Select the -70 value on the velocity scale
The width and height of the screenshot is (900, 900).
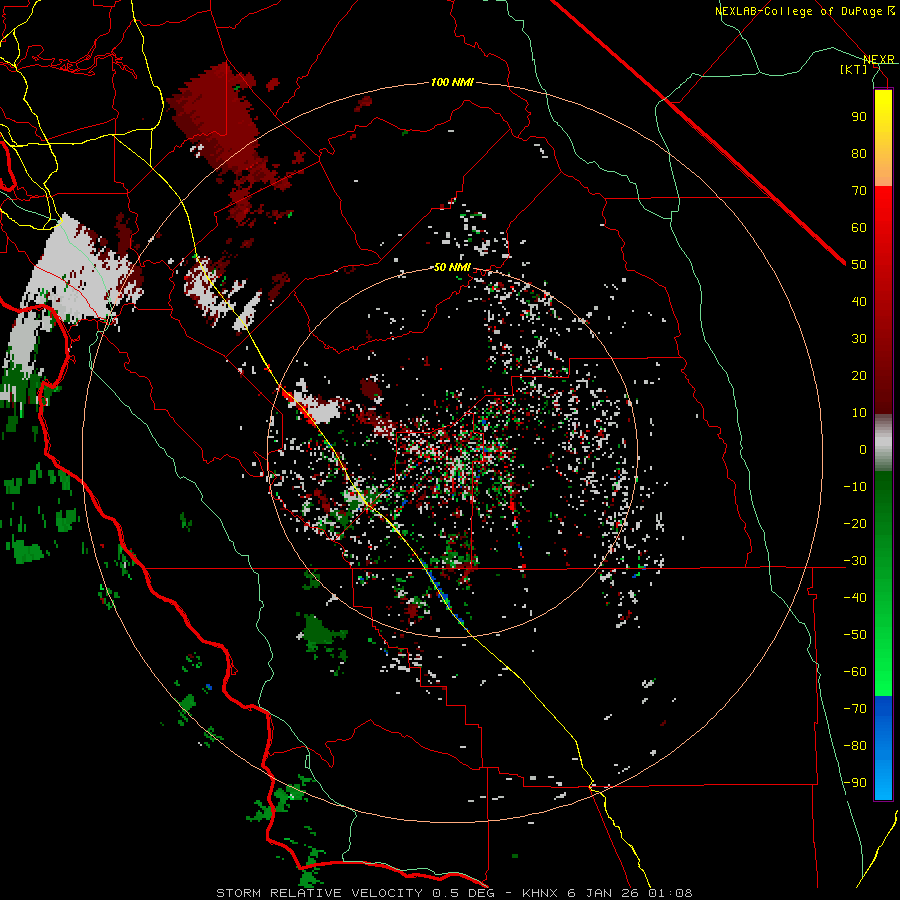pyautogui.click(x=855, y=709)
